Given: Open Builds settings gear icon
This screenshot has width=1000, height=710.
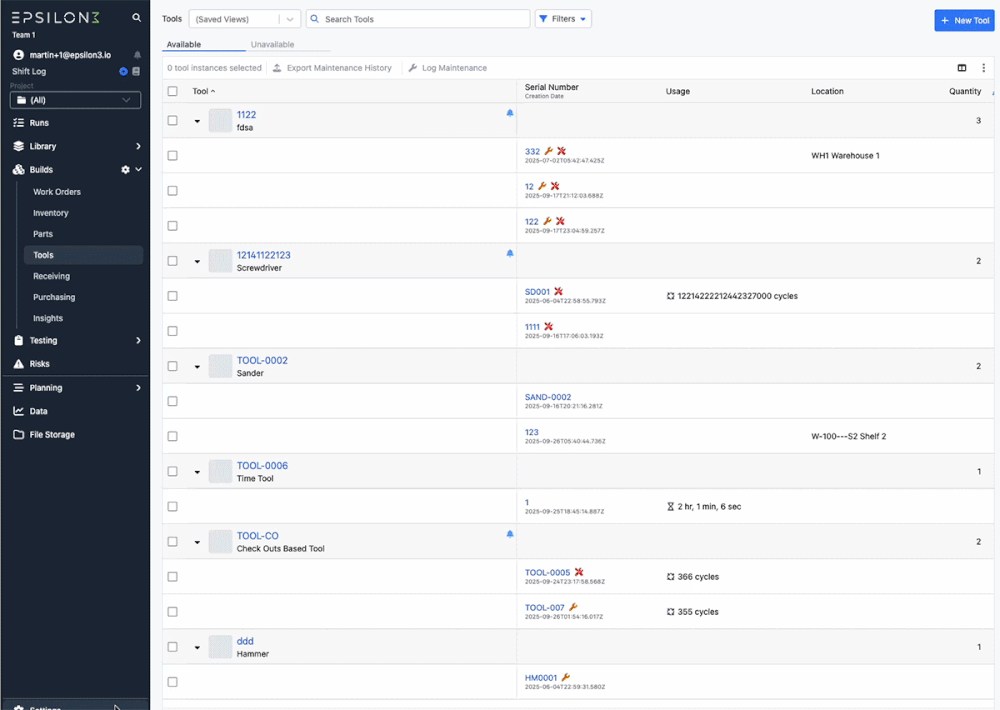Looking at the screenshot, I should click(x=125, y=170).
